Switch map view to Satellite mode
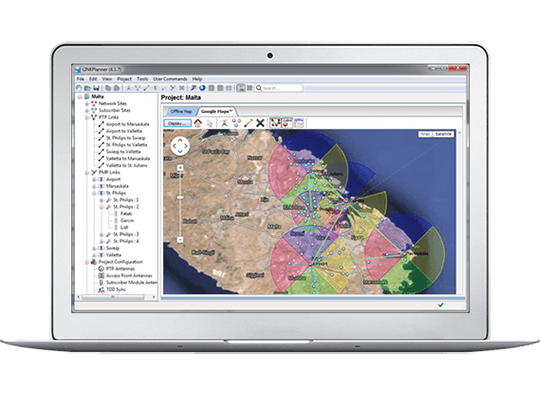The width and height of the screenshot is (540, 409). click(x=443, y=134)
